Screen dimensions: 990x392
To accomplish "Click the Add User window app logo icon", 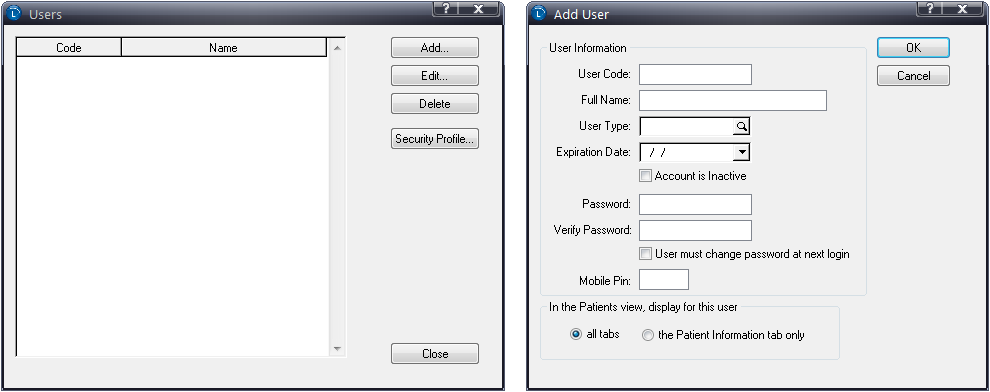I will (x=539, y=13).
